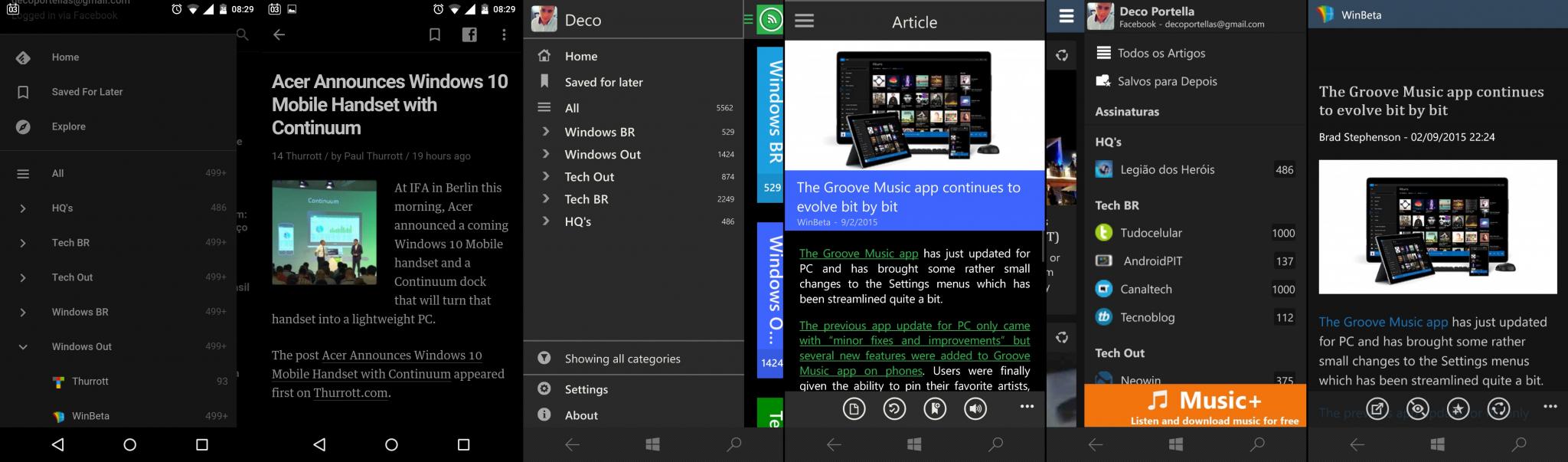The image size is (1568, 462).
Task: Tap Windows Start key under the WinBeta reader
Action: click(x=1438, y=444)
